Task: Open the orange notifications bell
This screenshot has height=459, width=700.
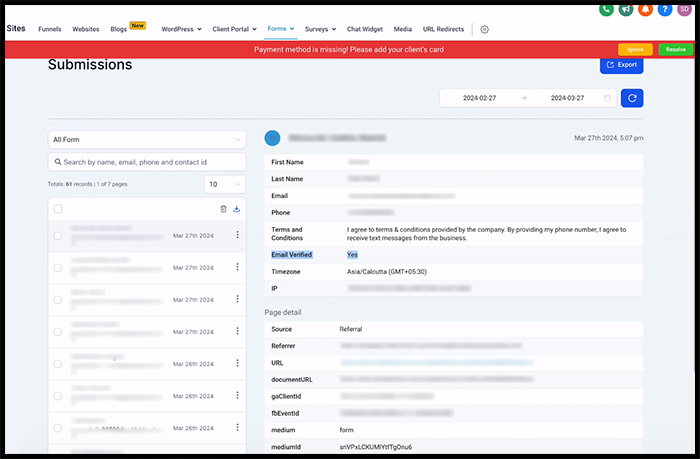Action: (645, 9)
